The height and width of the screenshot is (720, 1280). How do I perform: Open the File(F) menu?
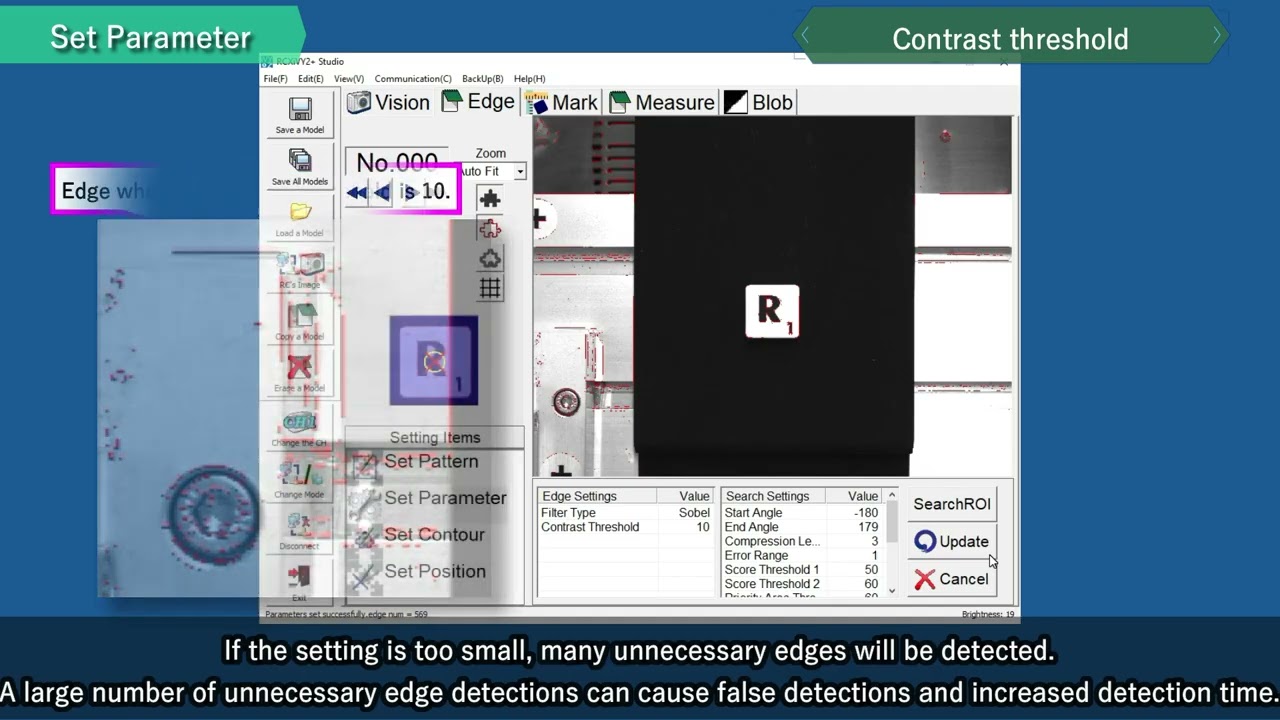[x=275, y=79]
